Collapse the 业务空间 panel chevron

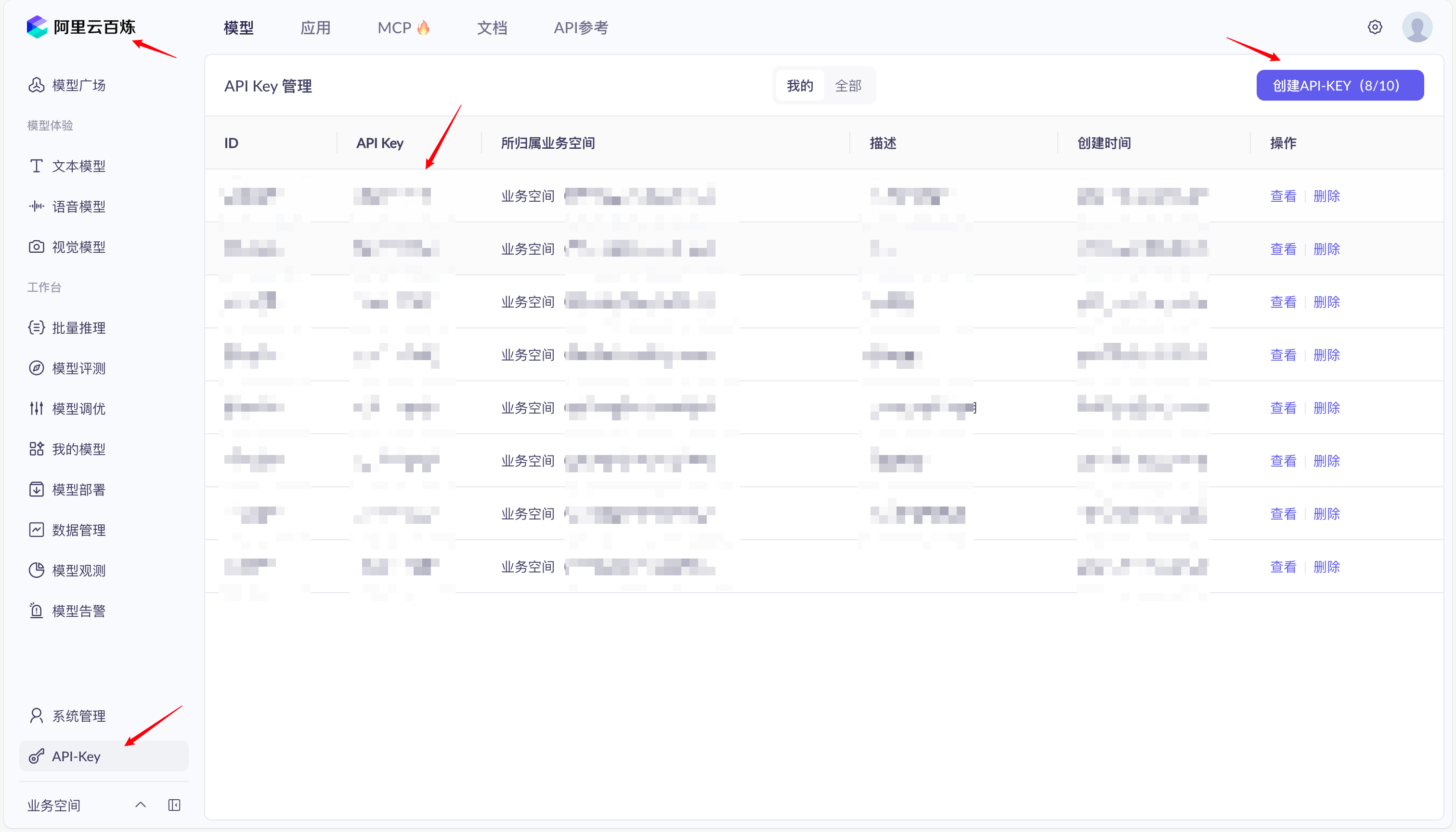click(x=140, y=805)
